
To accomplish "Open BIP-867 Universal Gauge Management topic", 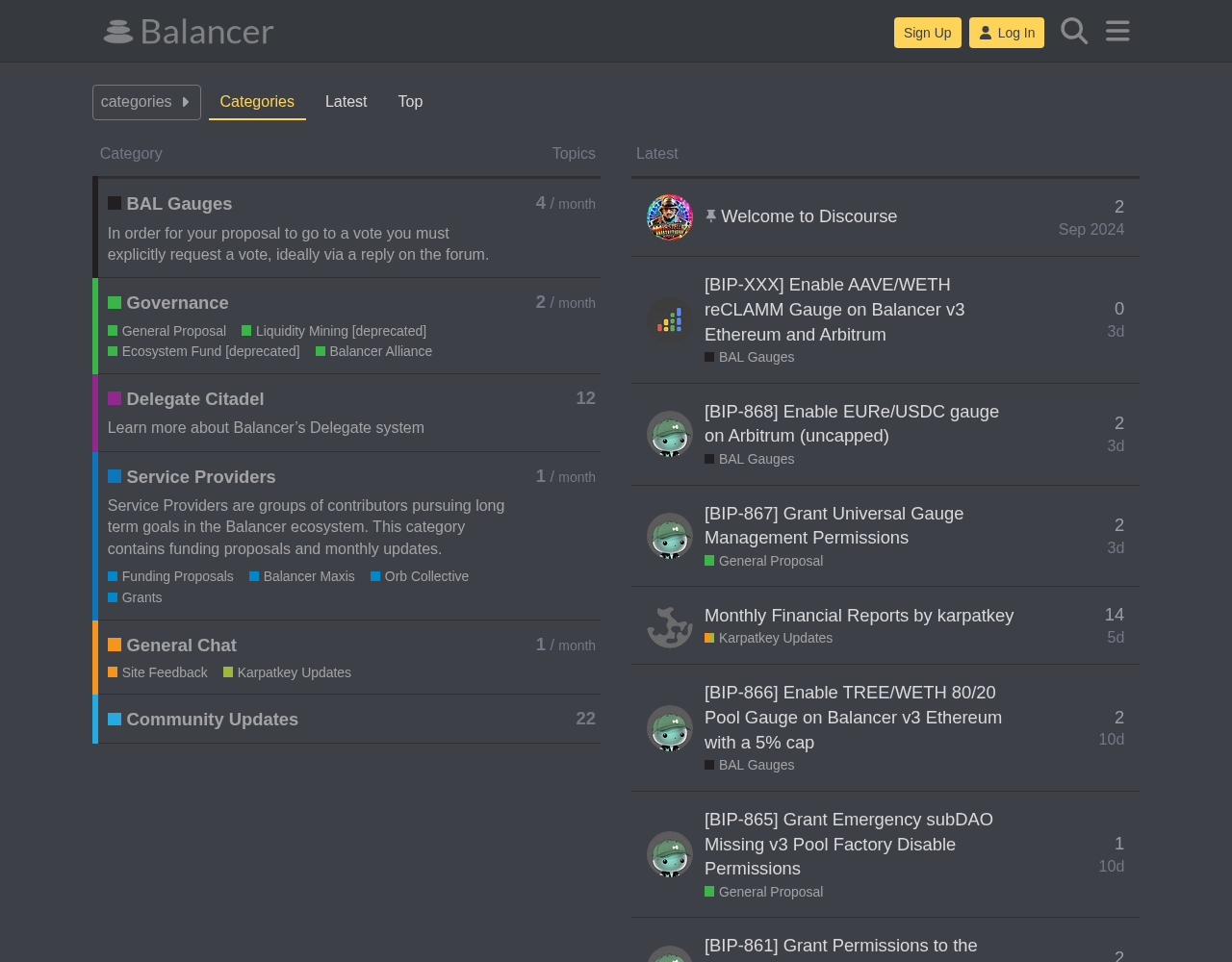I will pyautogui.click(x=834, y=525).
